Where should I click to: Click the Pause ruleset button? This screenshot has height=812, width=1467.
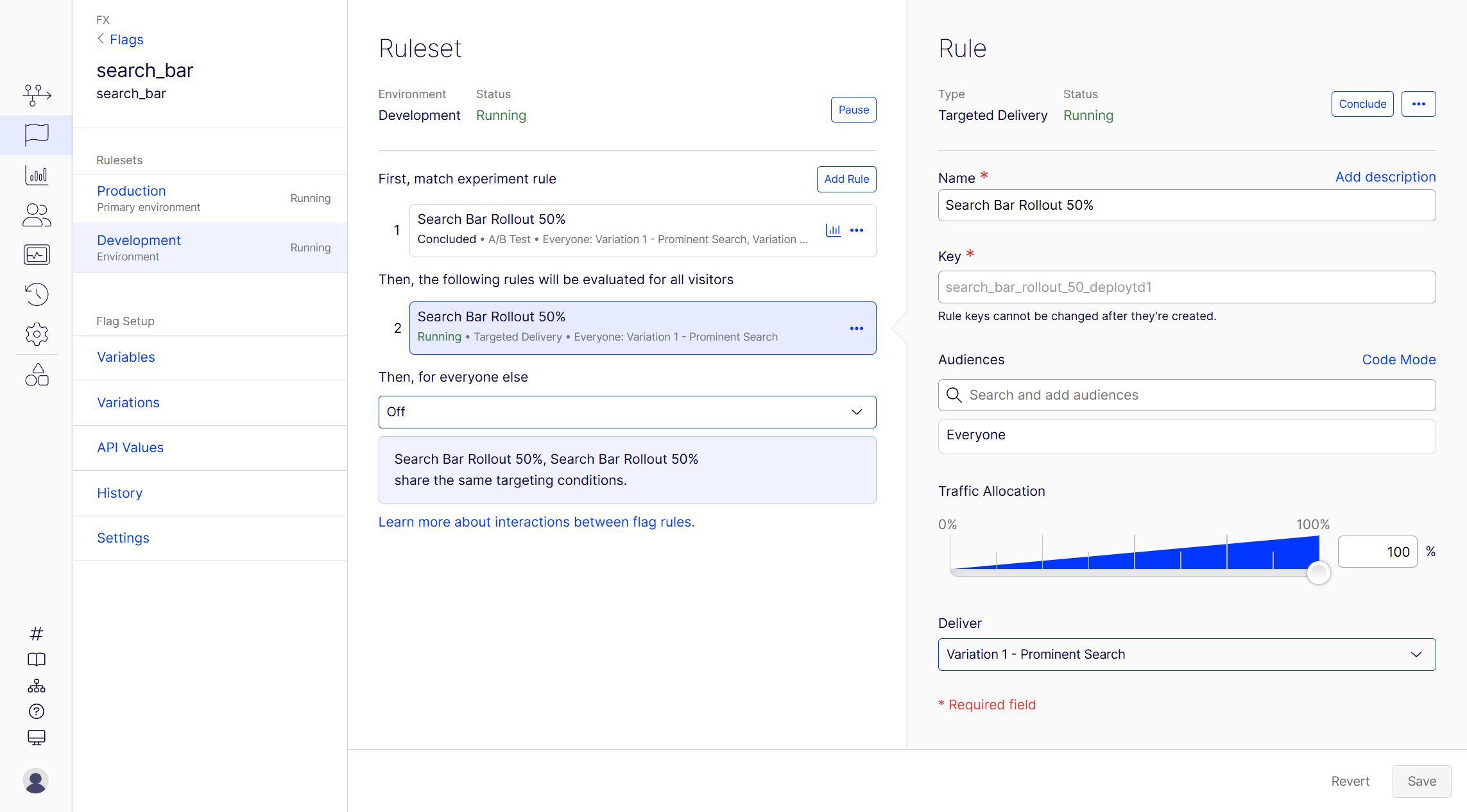853,110
